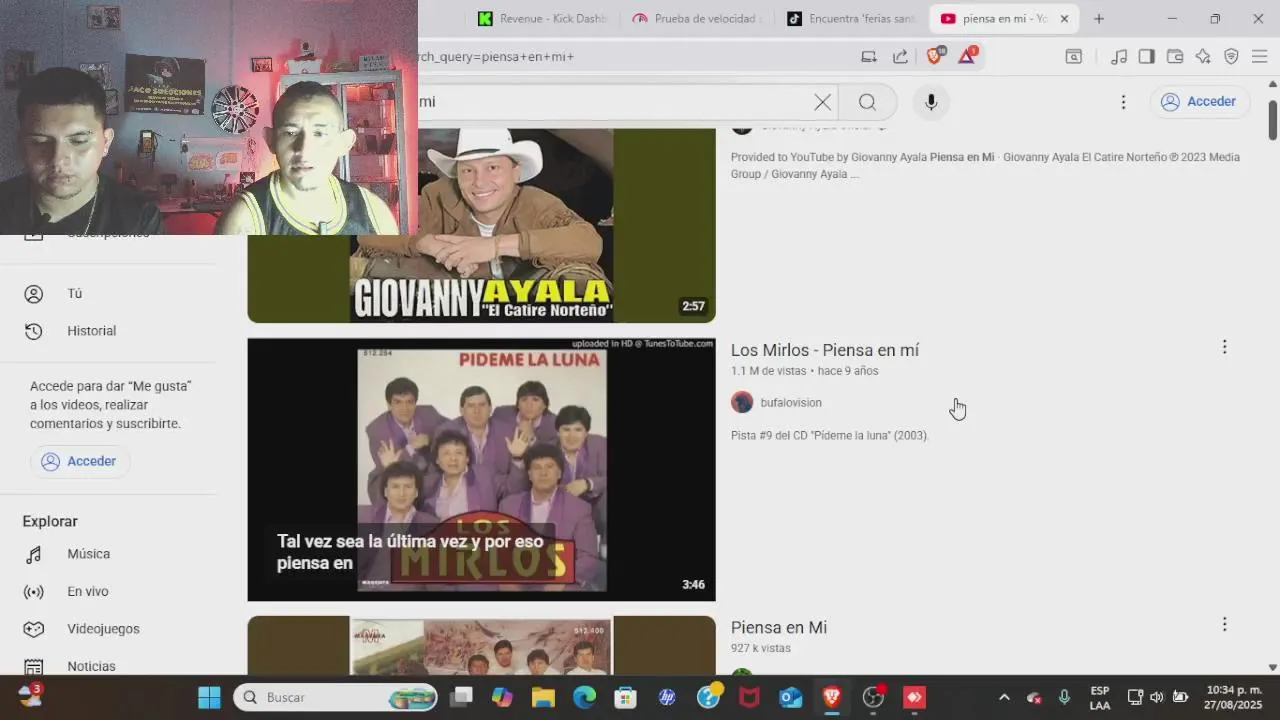Open a new browser tab with plus

click(x=1099, y=19)
